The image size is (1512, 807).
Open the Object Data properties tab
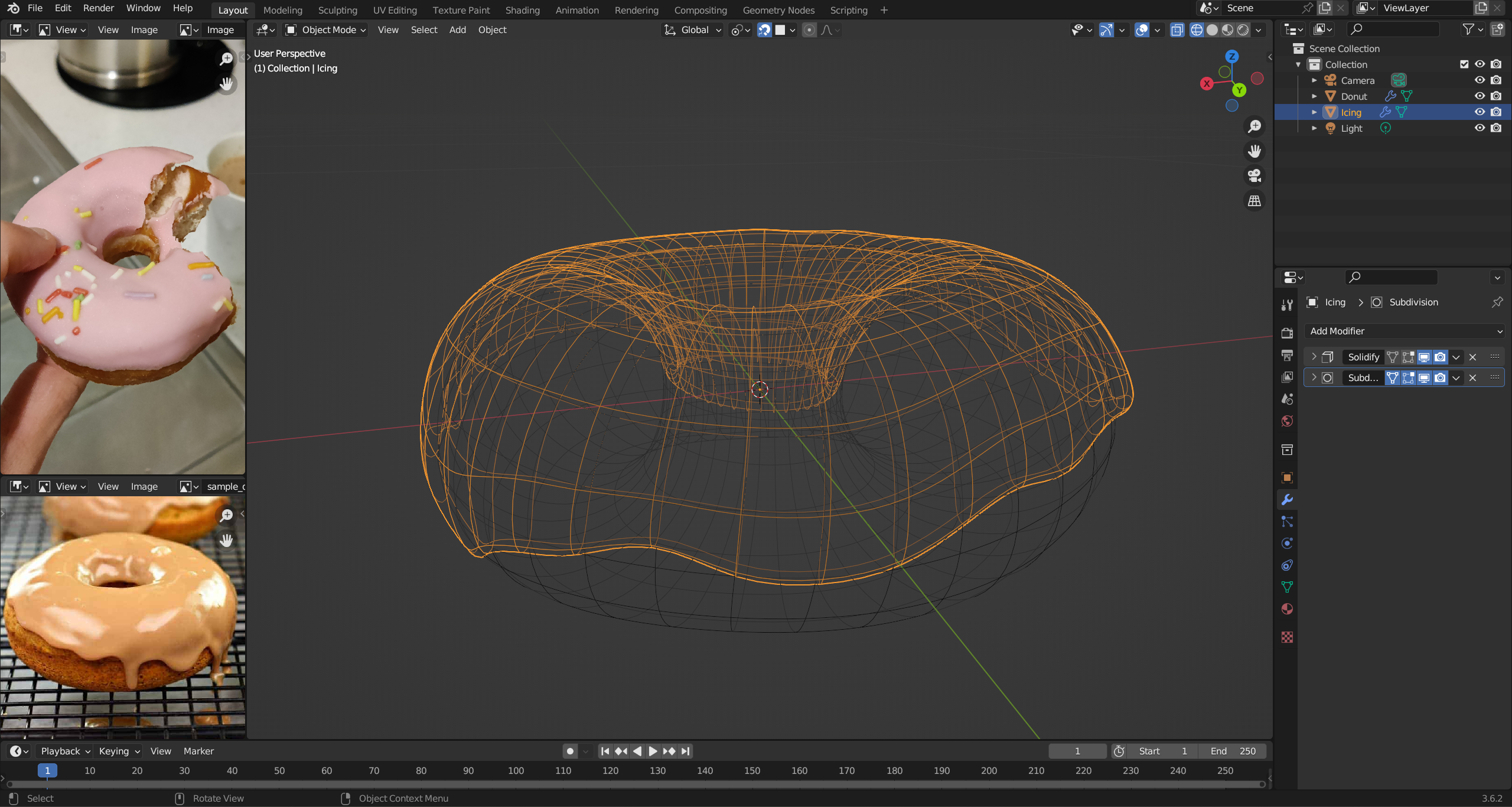coord(1287,587)
